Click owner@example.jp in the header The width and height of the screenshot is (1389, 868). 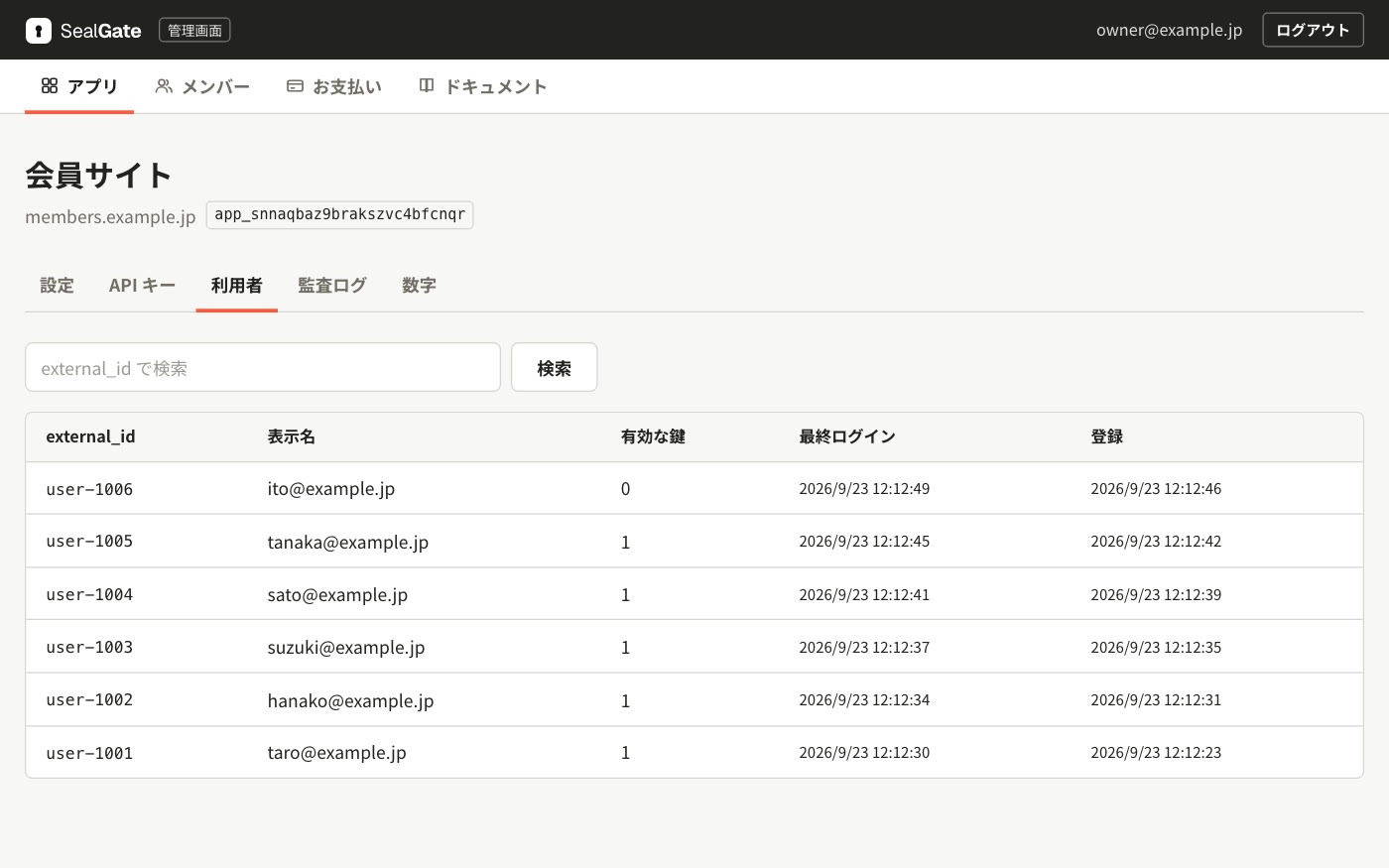(1169, 30)
